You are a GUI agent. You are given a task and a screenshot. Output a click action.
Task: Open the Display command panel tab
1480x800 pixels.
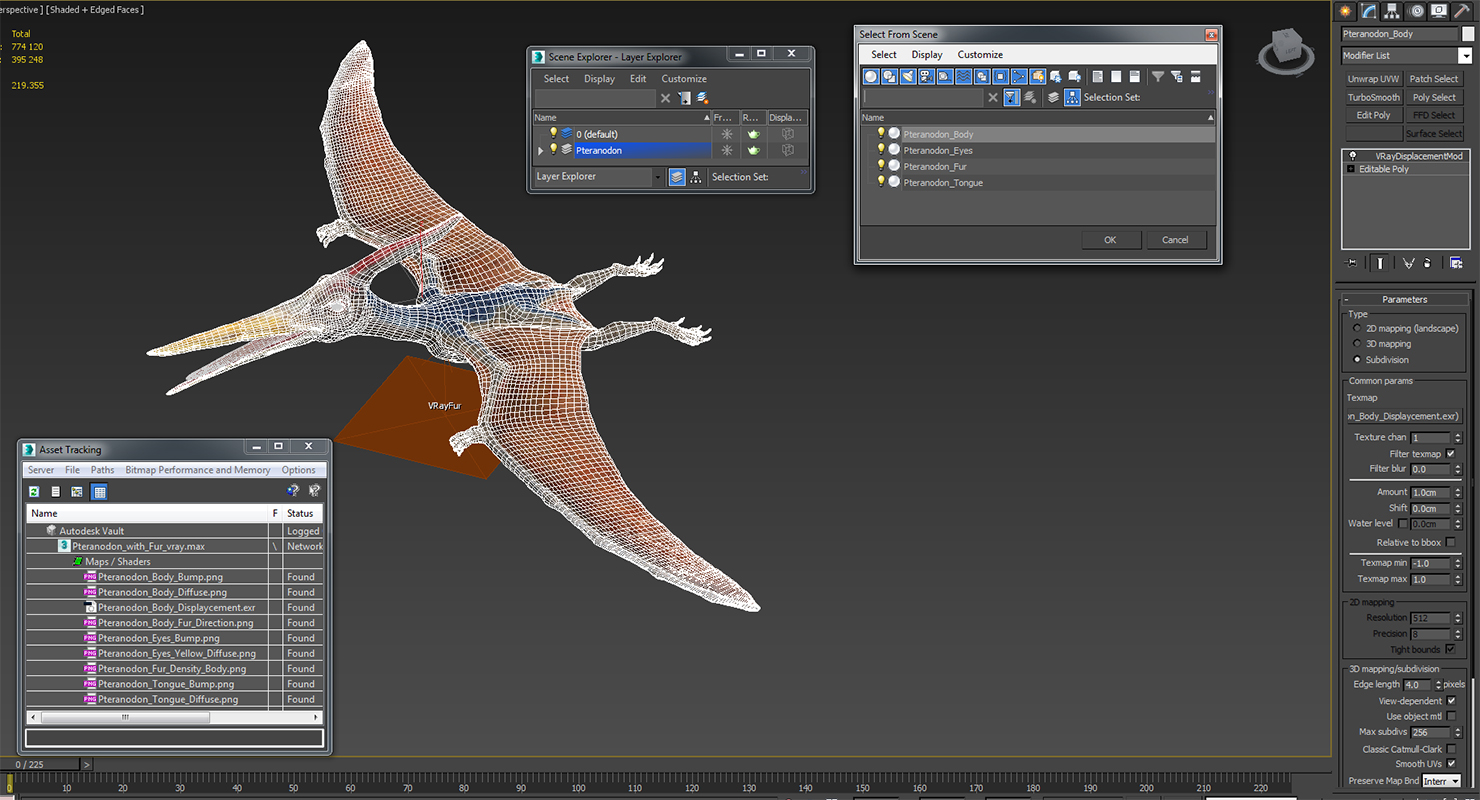tap(1439, 11)
